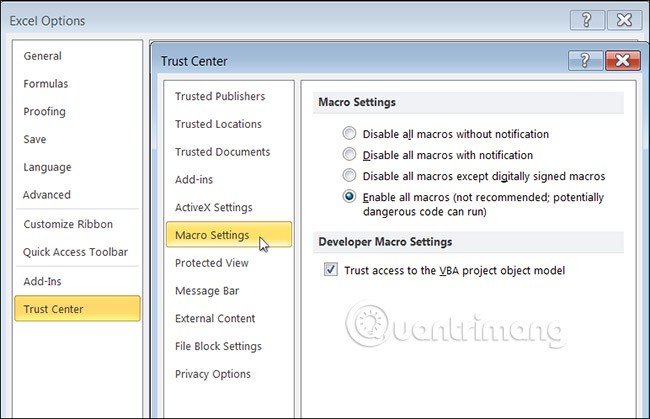This screenshot has width=650, height=419.
Task: Select Quick Access Toolbar in Excel Options
Action: click(x=76, y=252)
